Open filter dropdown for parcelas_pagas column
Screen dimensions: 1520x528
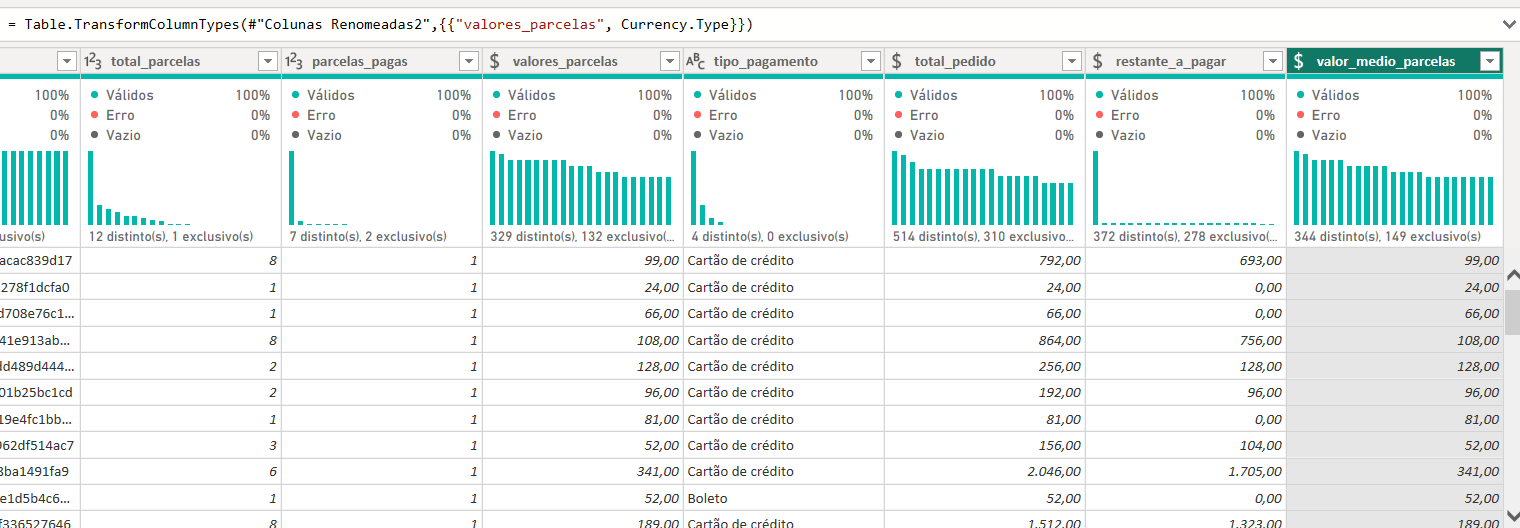click(469, 61)
